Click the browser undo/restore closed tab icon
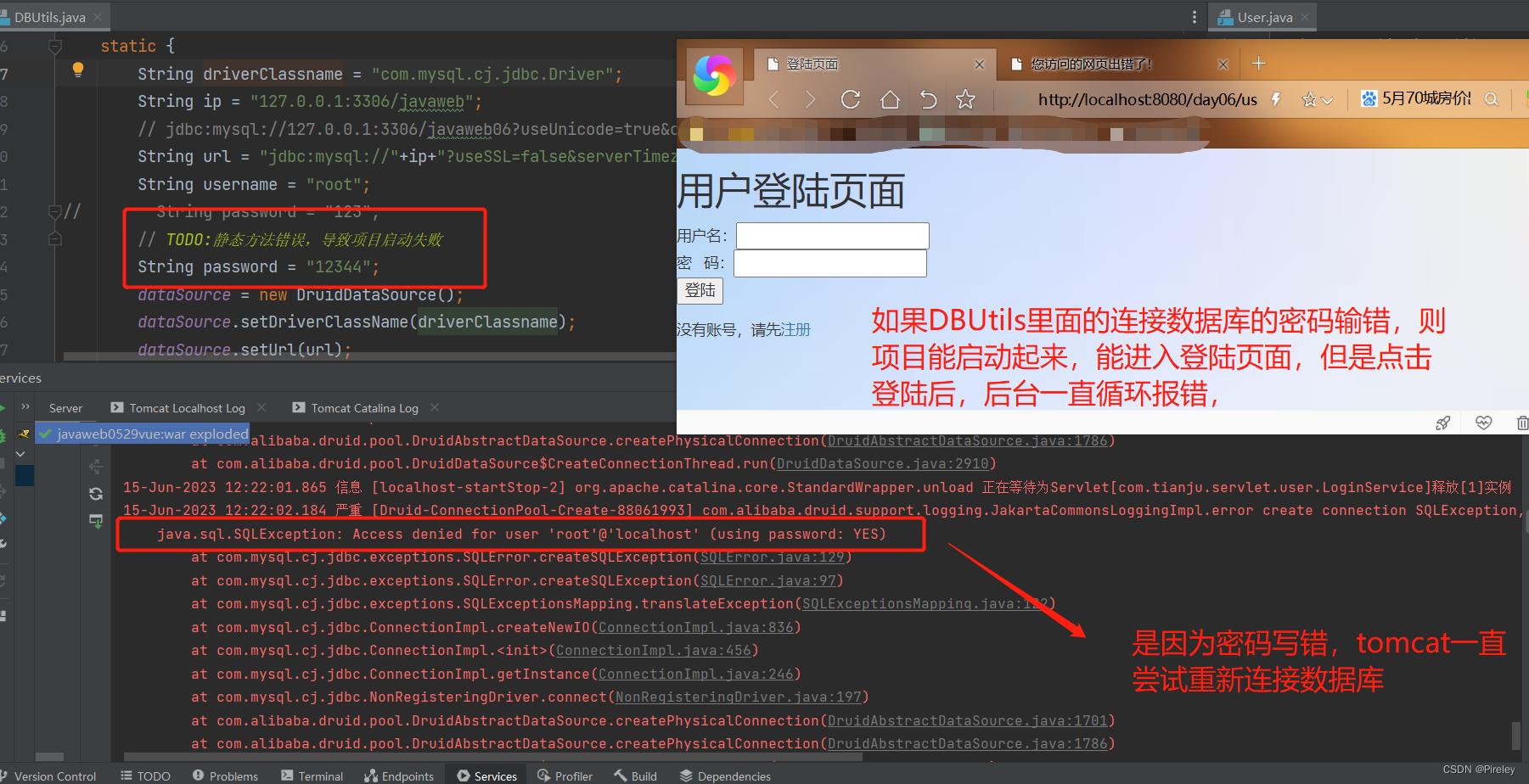The width and height of the screenshot is (1529, 784). (x=928, y=100)
